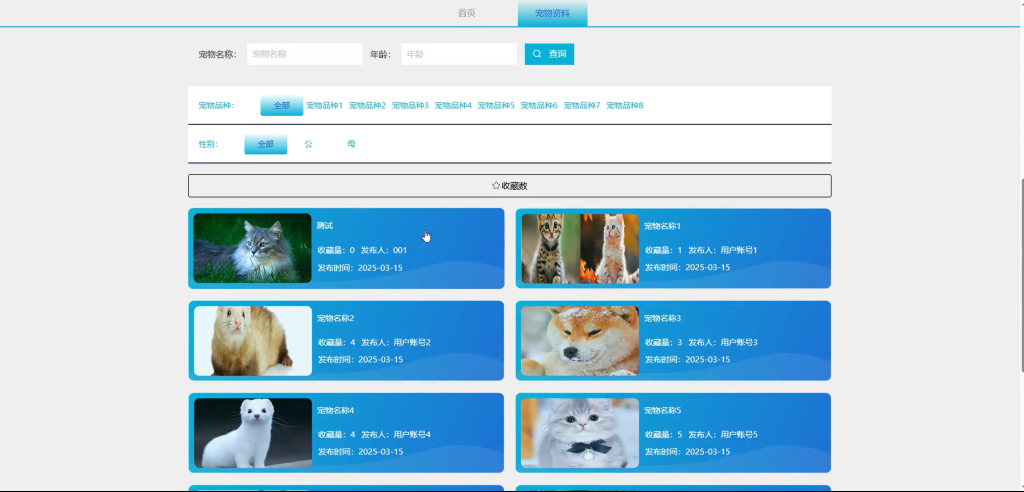Viewport: 1024px width, 492px height.
Task: Open the white weasel thumbnail for 宠物名称4
Action: pos(253,433)
